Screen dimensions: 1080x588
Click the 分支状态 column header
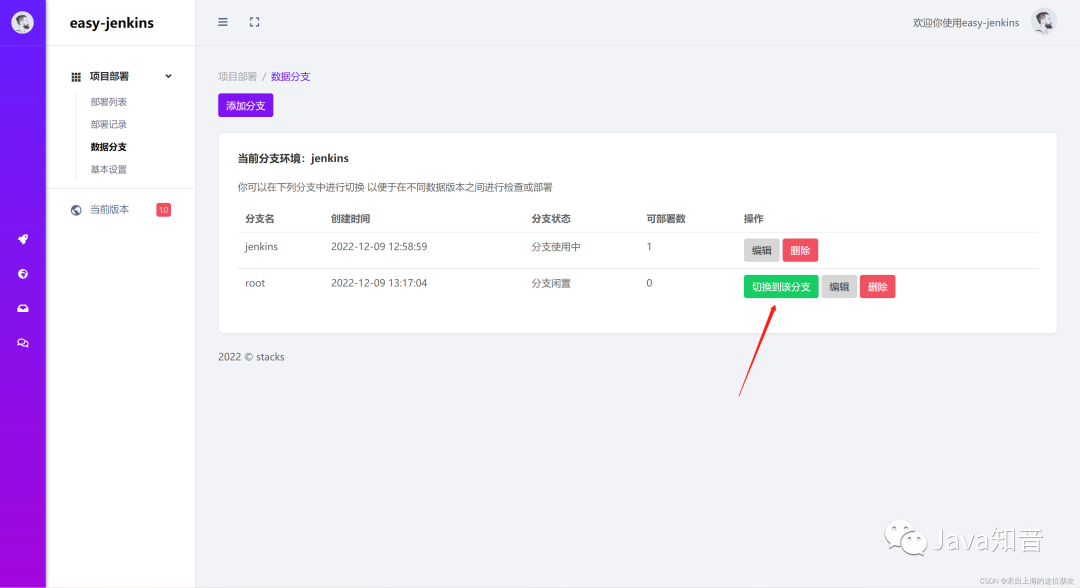tap(550, 218)
